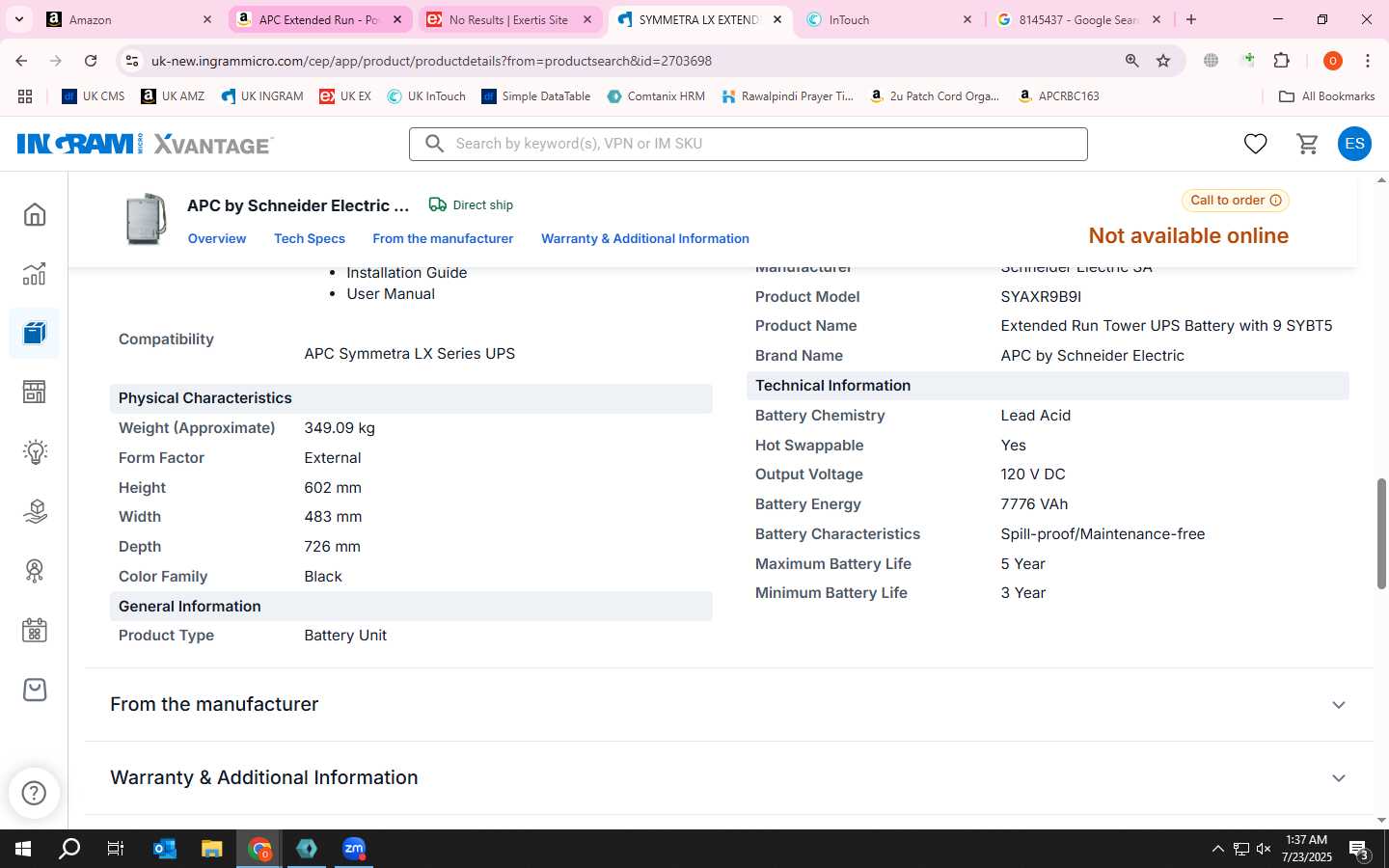Open the Comtanix HRM bookmark
1389x868 pixels.
tap(656, 96)
